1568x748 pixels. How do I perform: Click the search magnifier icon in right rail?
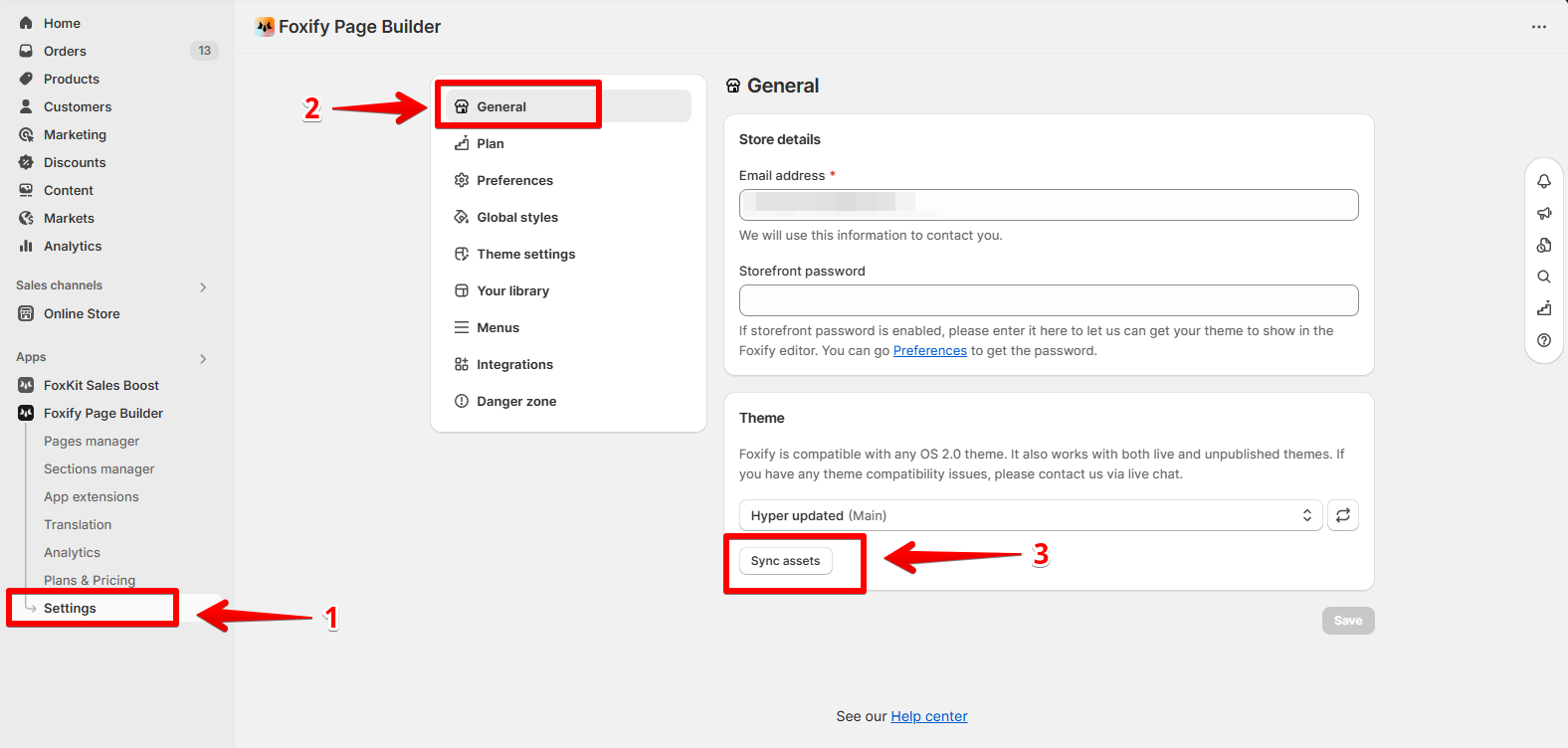pyautogui.click(x=1544, y=277)
